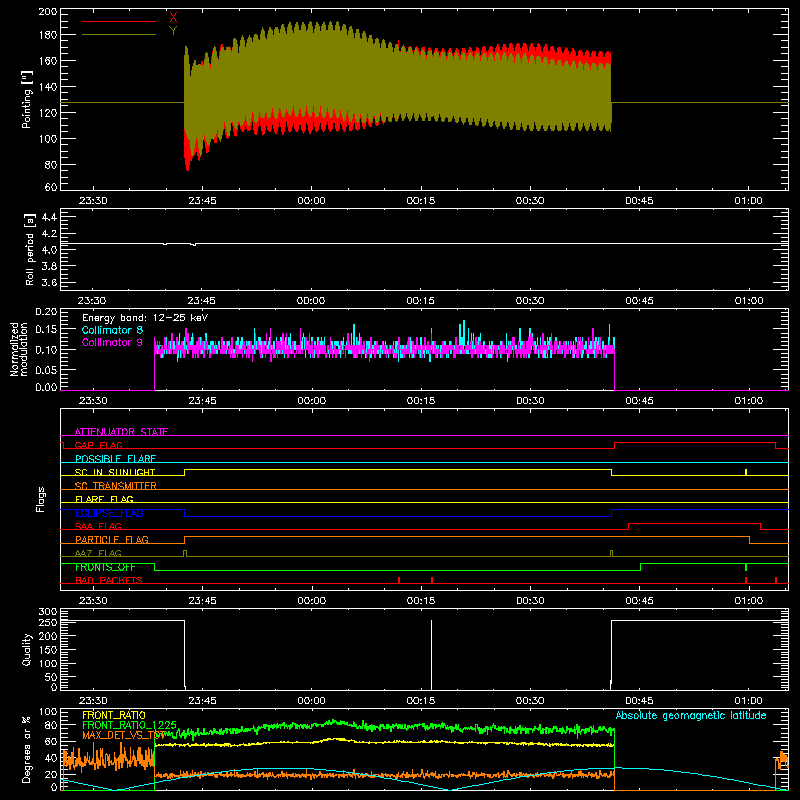
Task: Click the SAA_FLAG label
Action: click(98, 526)
